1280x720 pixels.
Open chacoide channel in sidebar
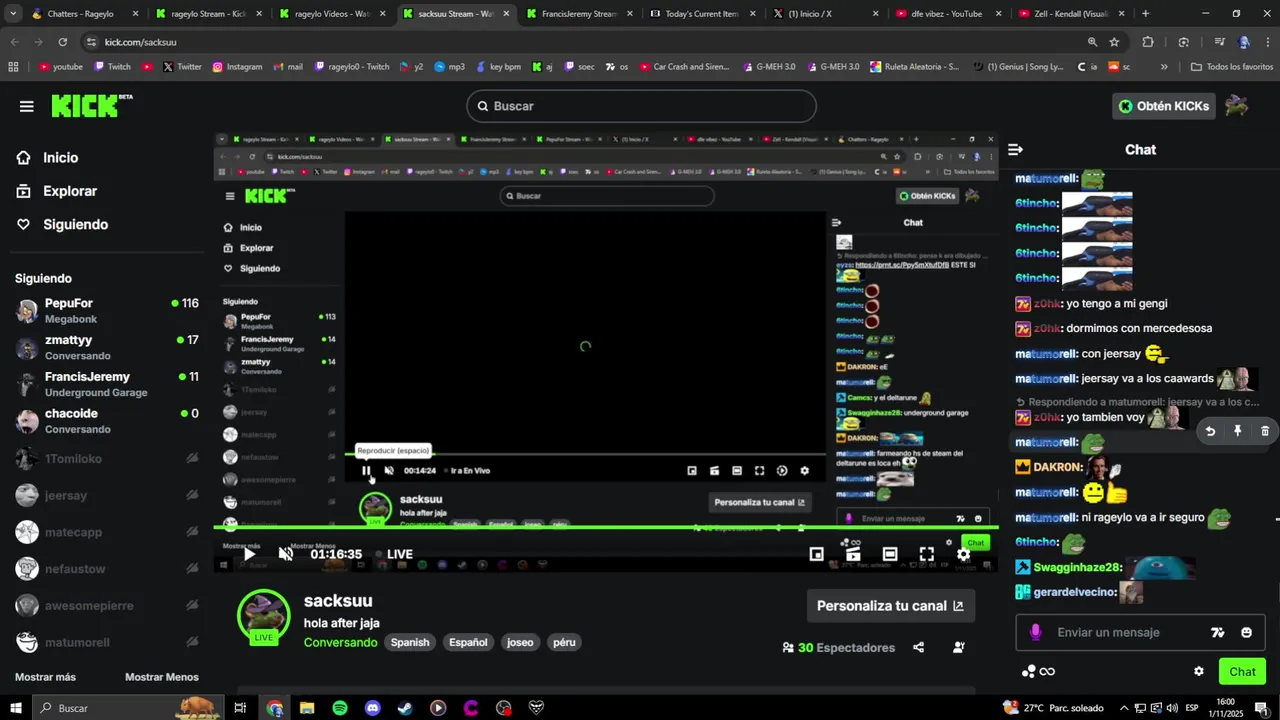[x=107, y=420]
